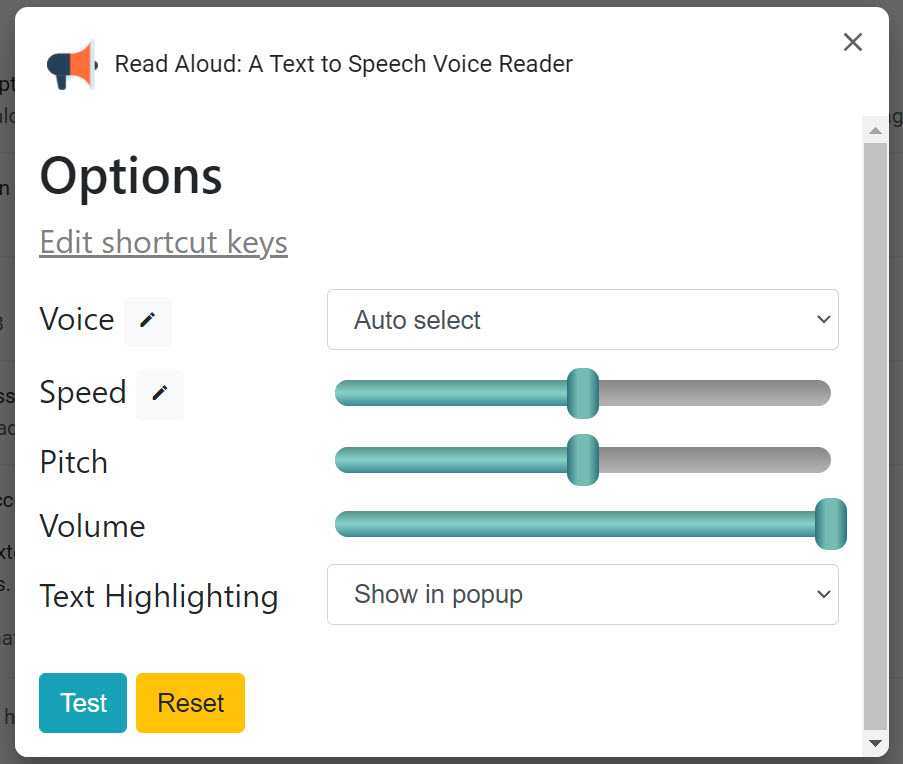Click the Pitch slider handle

point(583,460)
